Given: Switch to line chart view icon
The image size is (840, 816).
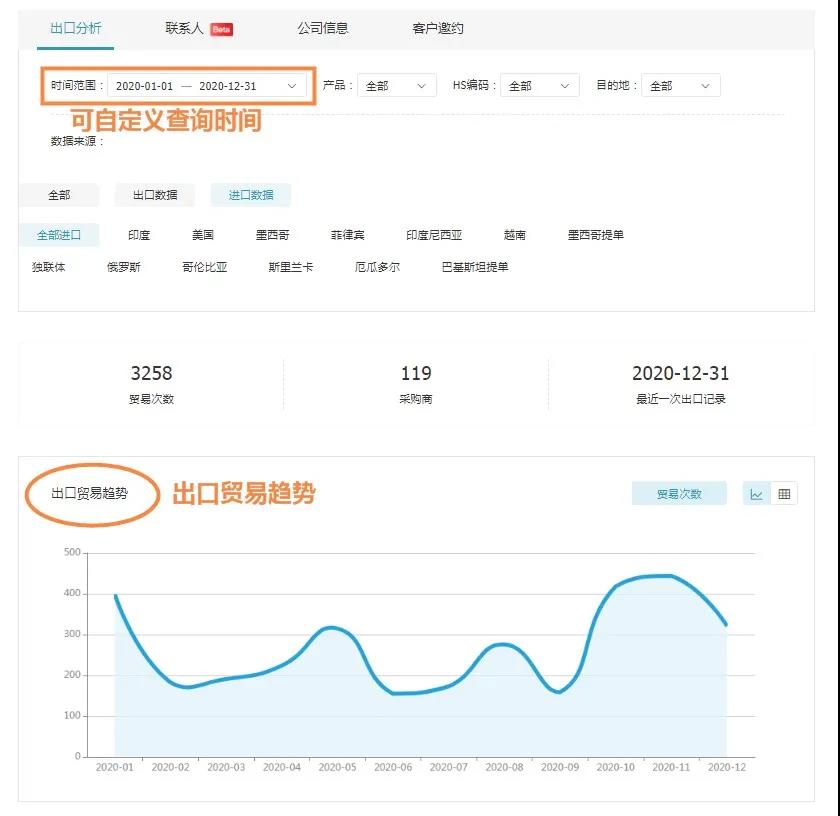Looking at the screenshot, I should (757, 494).
